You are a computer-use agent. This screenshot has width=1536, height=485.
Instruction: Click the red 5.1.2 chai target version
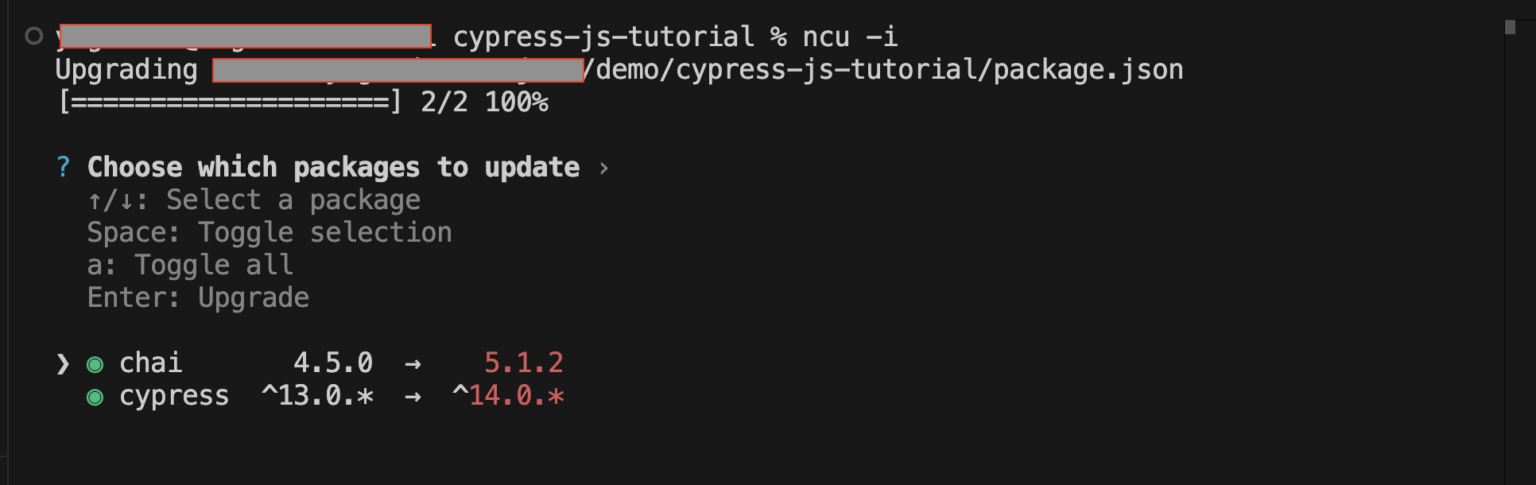(x=524, y=362)
